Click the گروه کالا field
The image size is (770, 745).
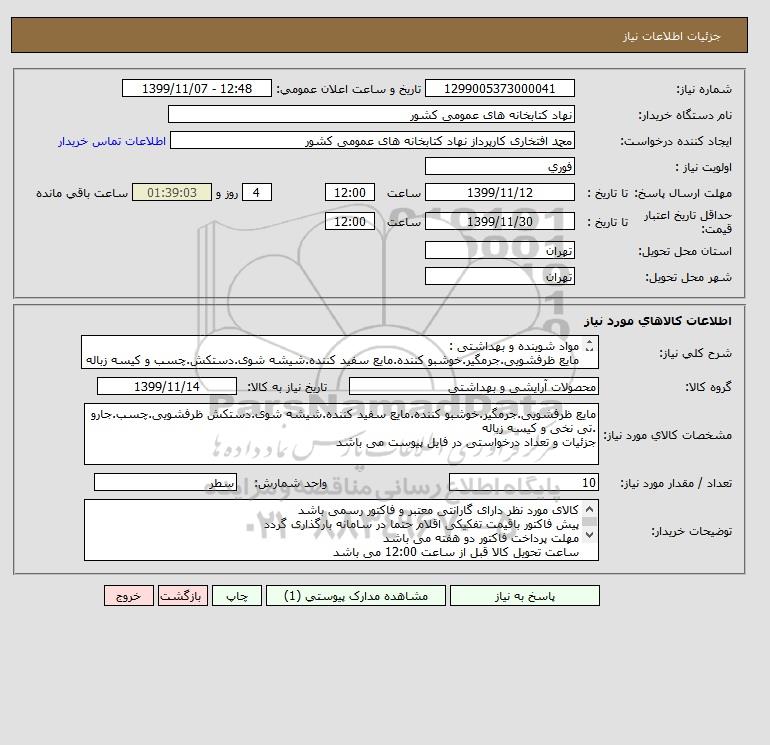click(x=473, y=386)
